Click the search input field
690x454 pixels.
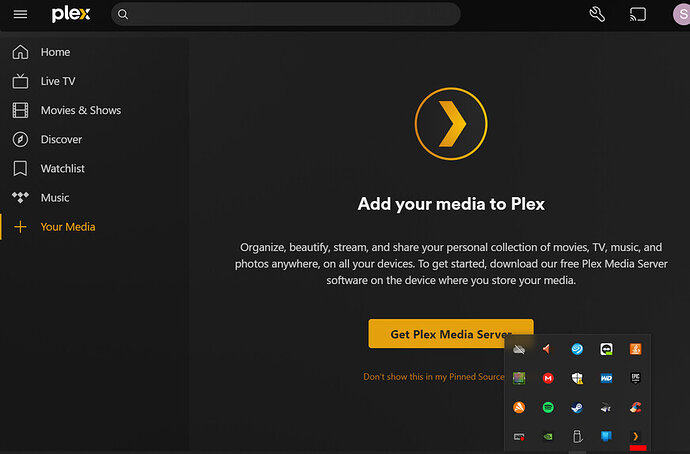tap(290, 15)
